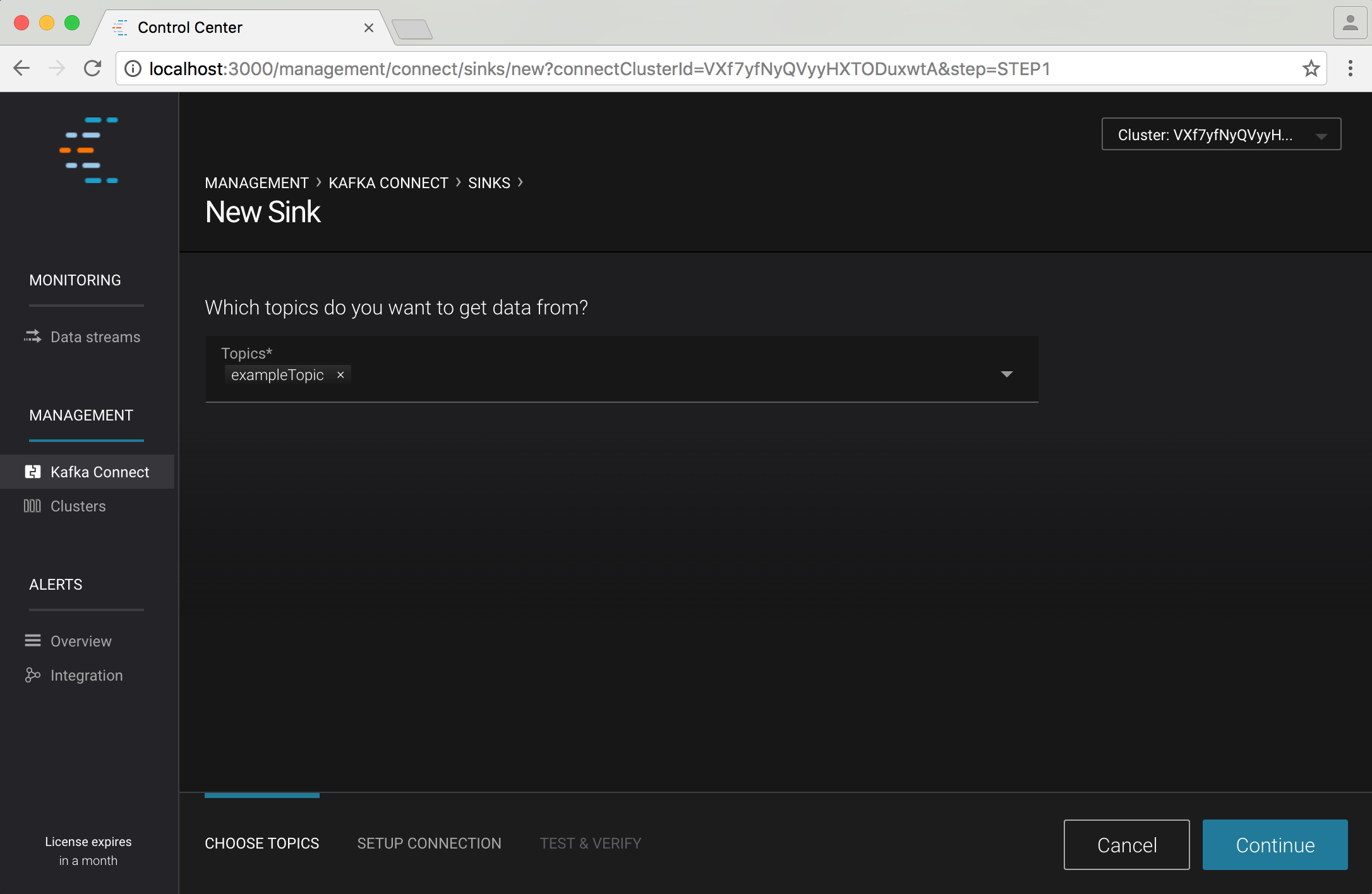Image resolution: width=1372 pixels, height=894 pixels.
Task: Click the alerts Overview list icon
Action: [33, 641]
